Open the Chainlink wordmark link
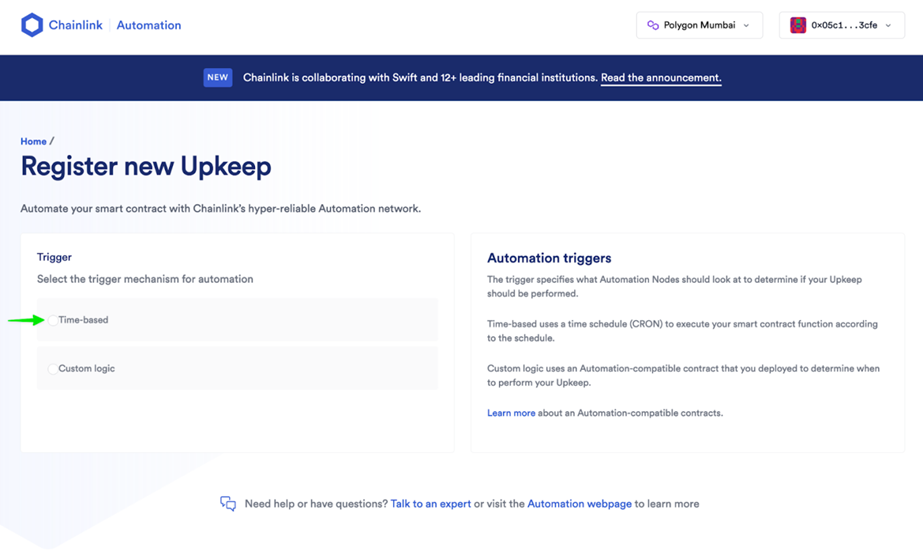 coord(75,25)
